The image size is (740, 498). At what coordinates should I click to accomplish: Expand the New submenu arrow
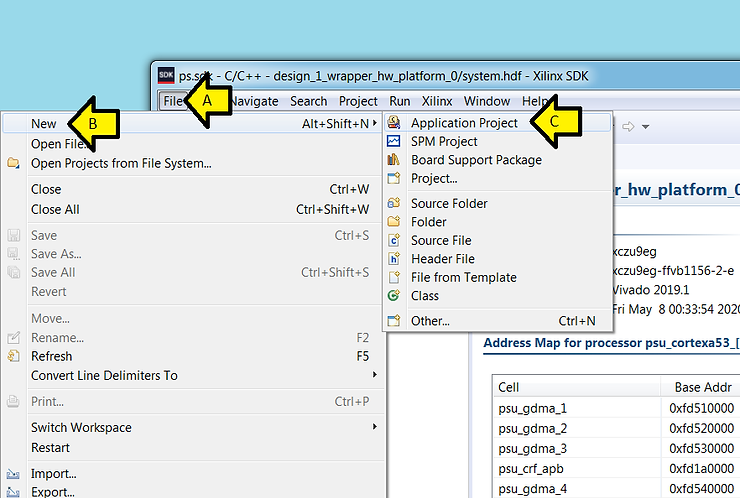click(375, 124)
